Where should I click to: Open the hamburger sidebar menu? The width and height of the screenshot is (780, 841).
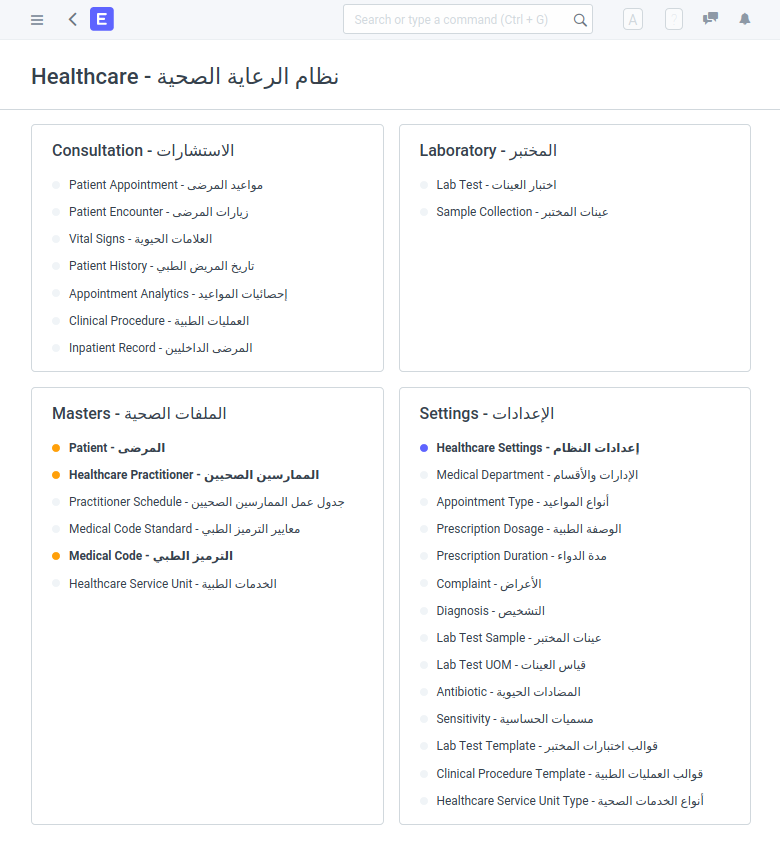[x=37, y=20]
